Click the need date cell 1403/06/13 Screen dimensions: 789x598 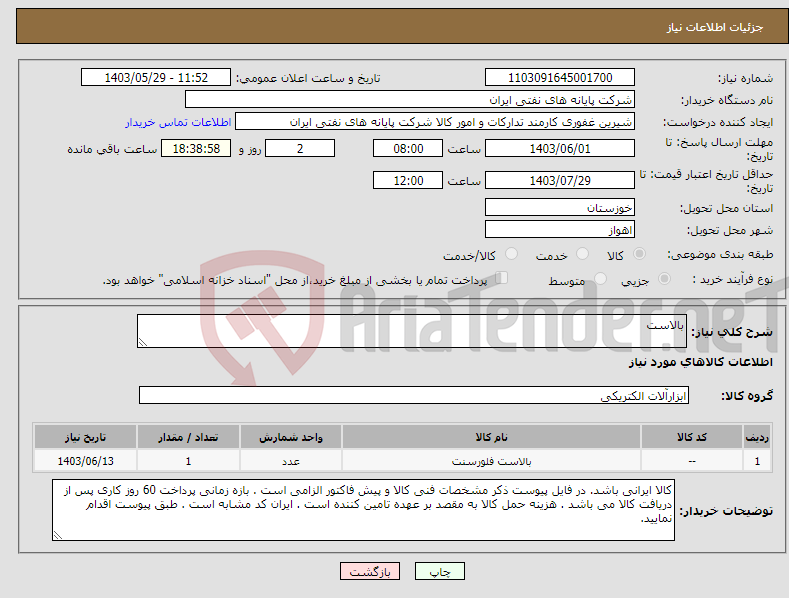86,461
